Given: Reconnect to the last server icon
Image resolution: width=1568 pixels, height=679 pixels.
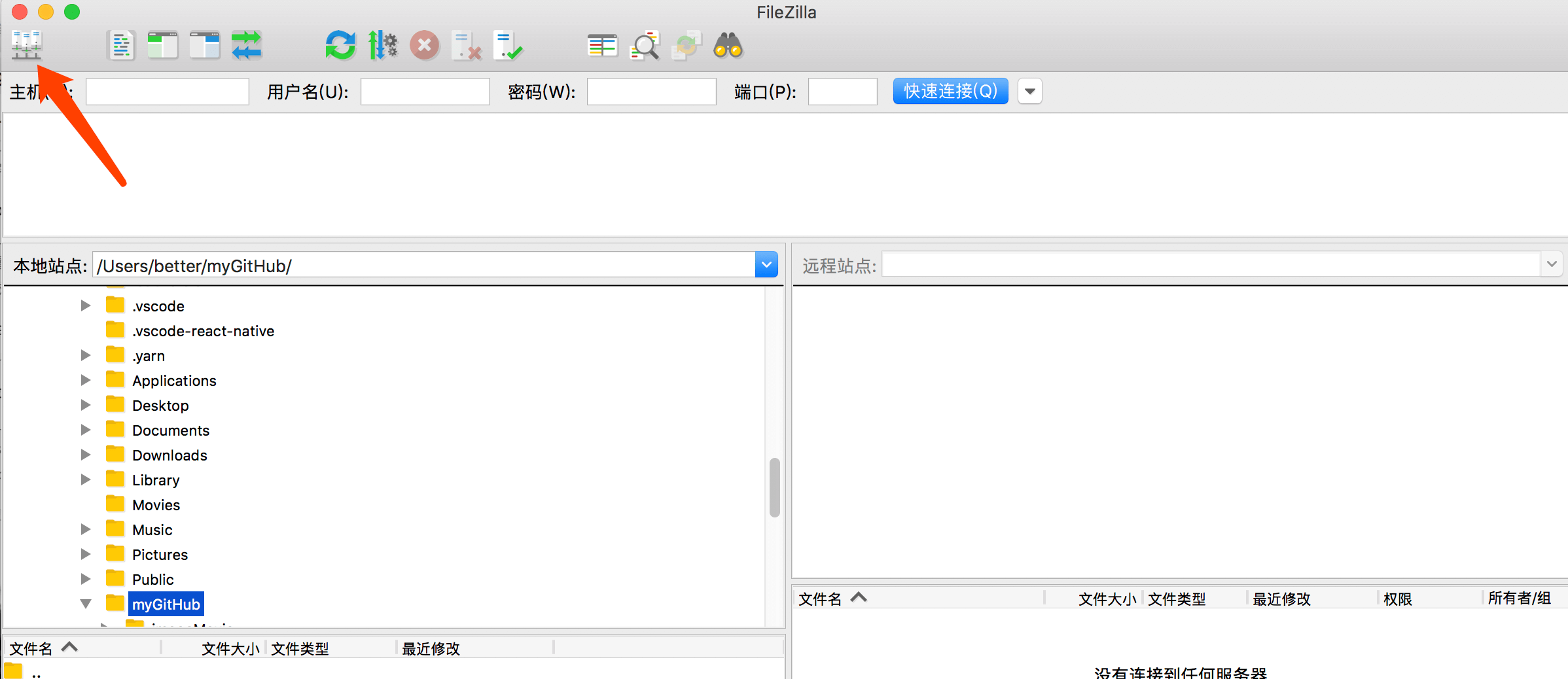Looking at the screenshot, I should click(x=508, y=46).
